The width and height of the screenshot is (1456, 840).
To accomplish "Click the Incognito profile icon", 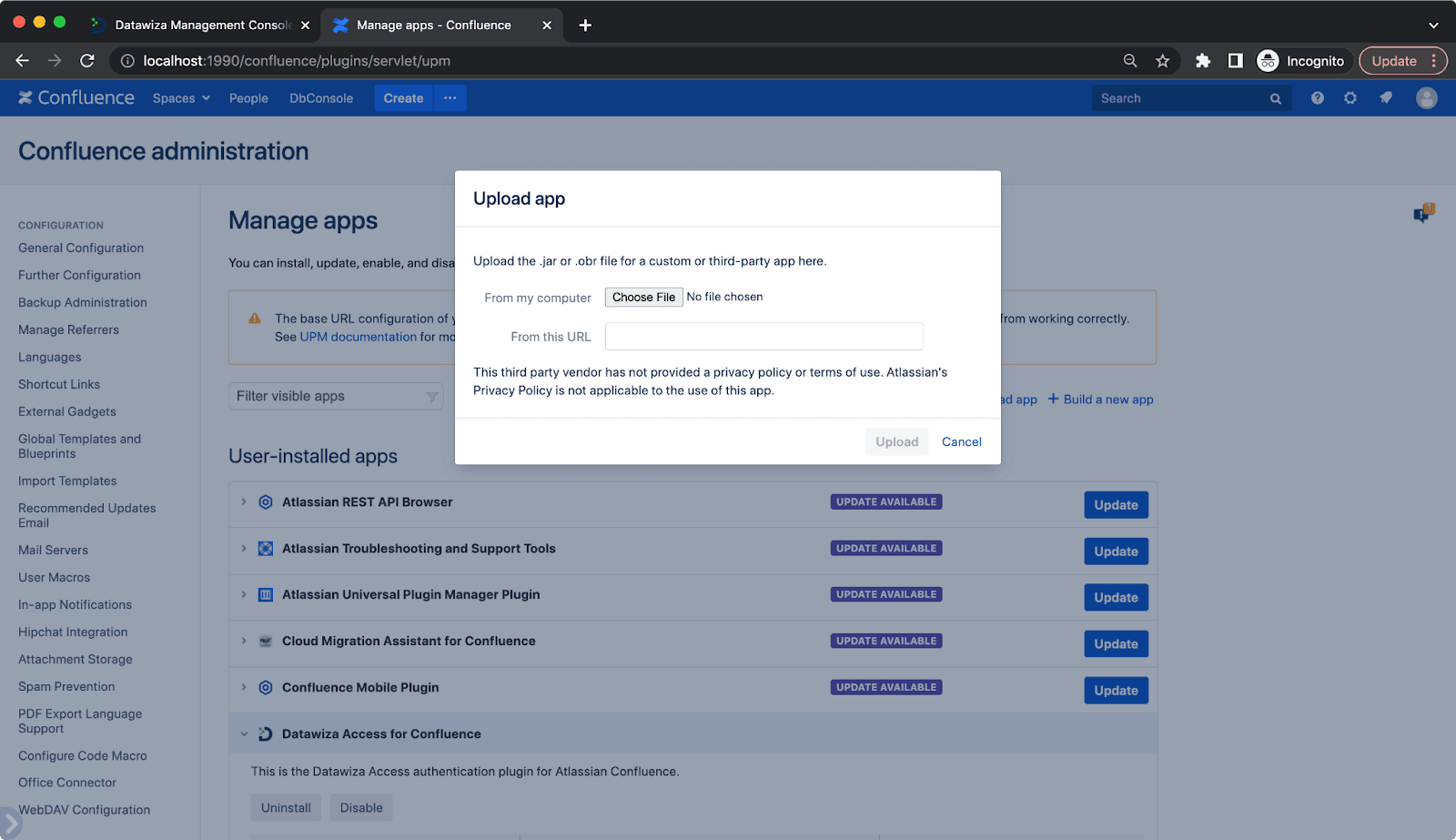I will click(x=1268, y=61).
